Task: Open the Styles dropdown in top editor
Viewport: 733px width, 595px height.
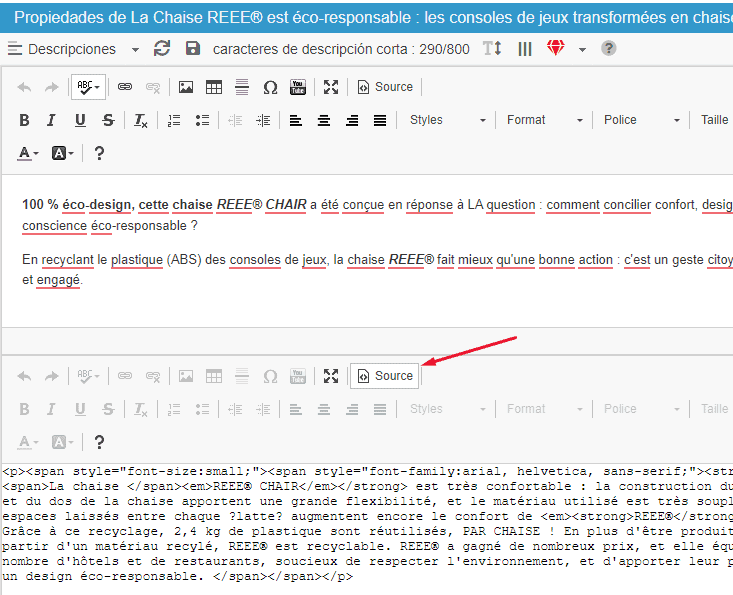Action: [x=446, y=120]
